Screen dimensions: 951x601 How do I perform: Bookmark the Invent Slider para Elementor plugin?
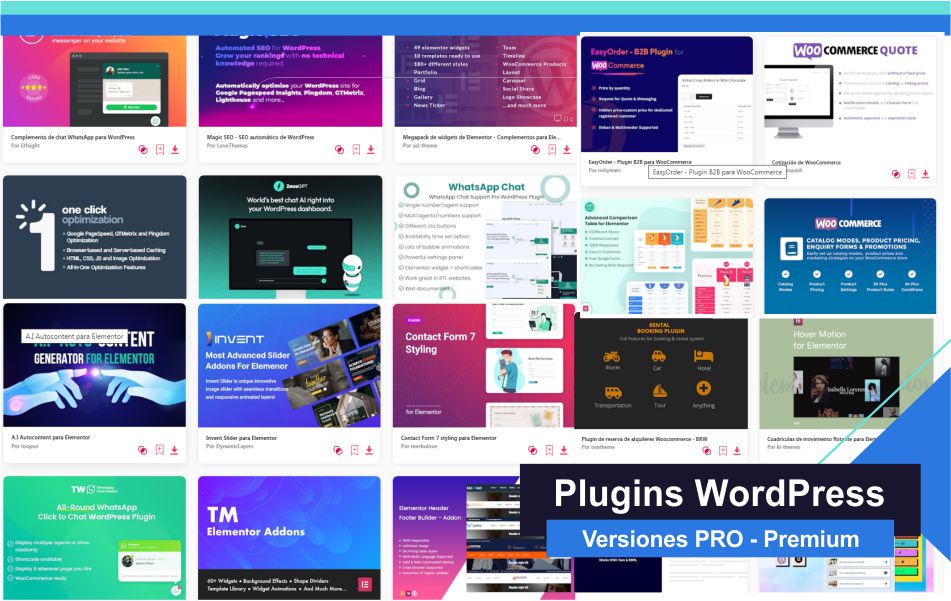click(x=354, y=450)
